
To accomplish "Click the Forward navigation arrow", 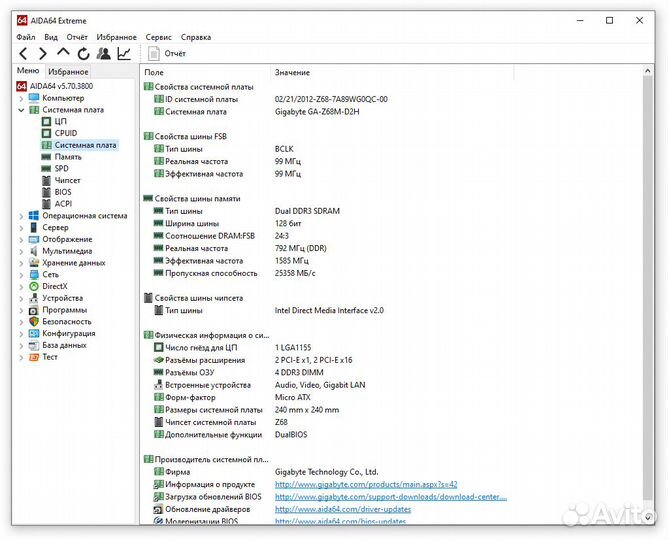I will [43, 53].
